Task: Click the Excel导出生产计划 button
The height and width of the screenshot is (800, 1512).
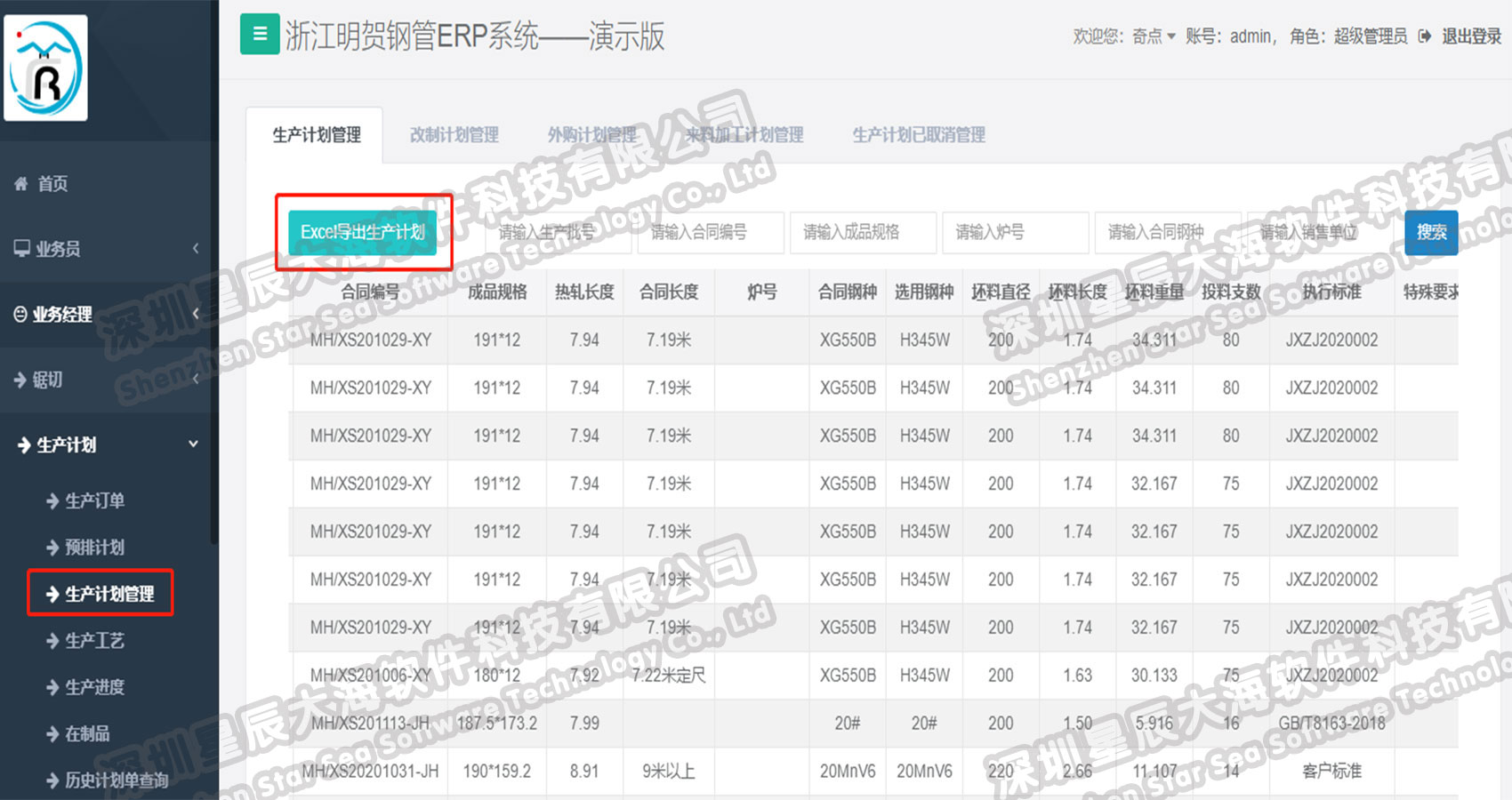Action: pyautogui.click(x=363, y=232)
